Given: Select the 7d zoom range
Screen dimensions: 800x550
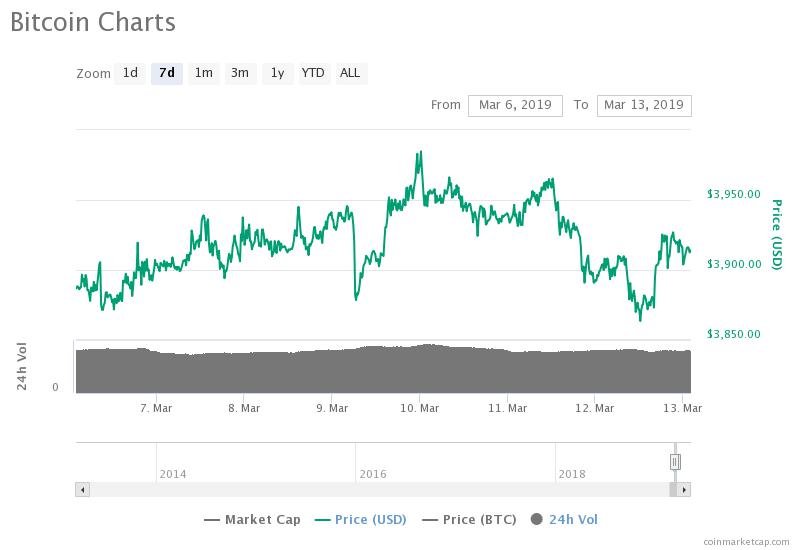Looking at the screenshot, I should click(166, 73).
